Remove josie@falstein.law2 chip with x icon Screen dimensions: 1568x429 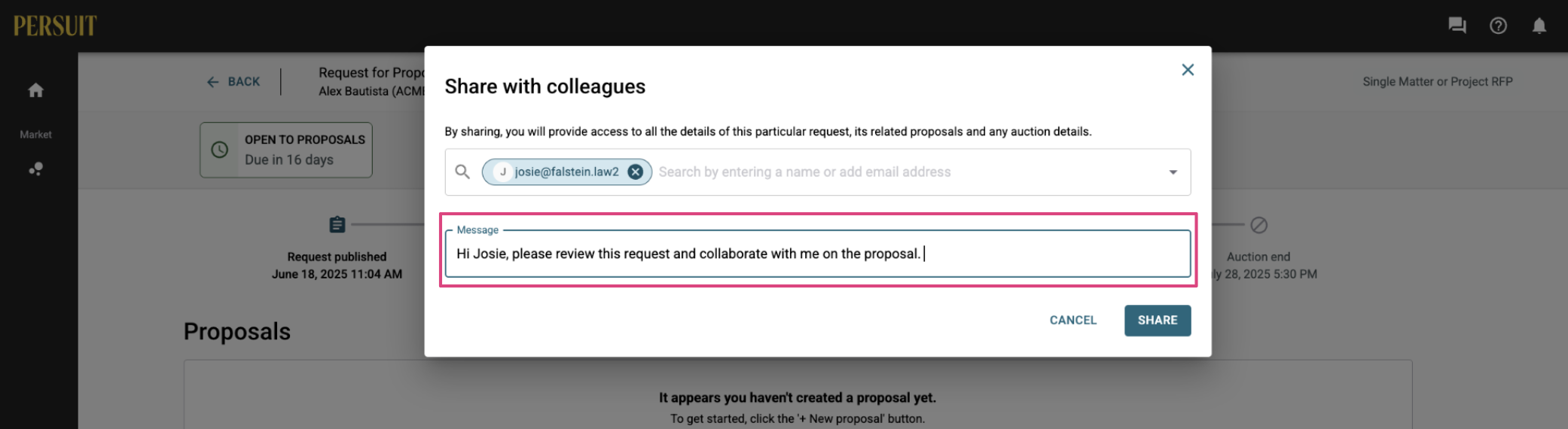[636, 172]
